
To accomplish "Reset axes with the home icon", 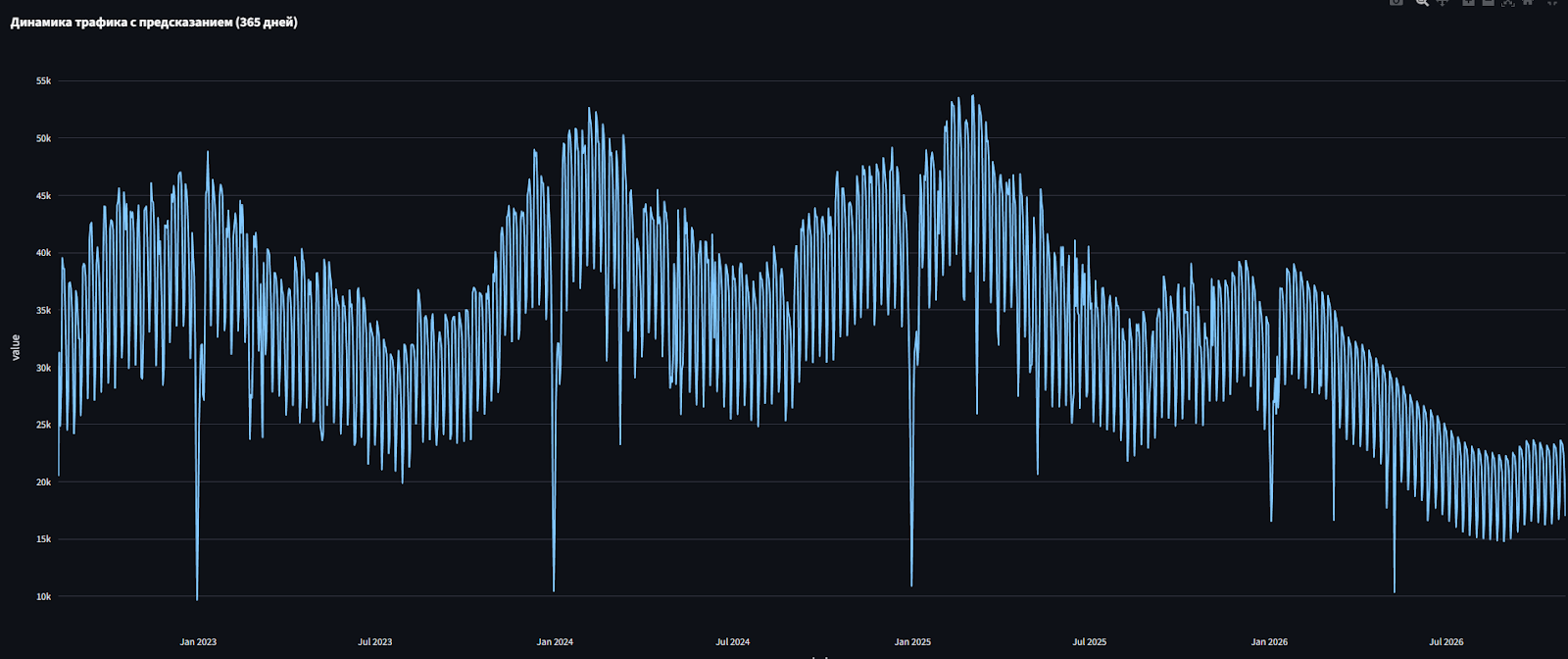I will (1528, 2).
